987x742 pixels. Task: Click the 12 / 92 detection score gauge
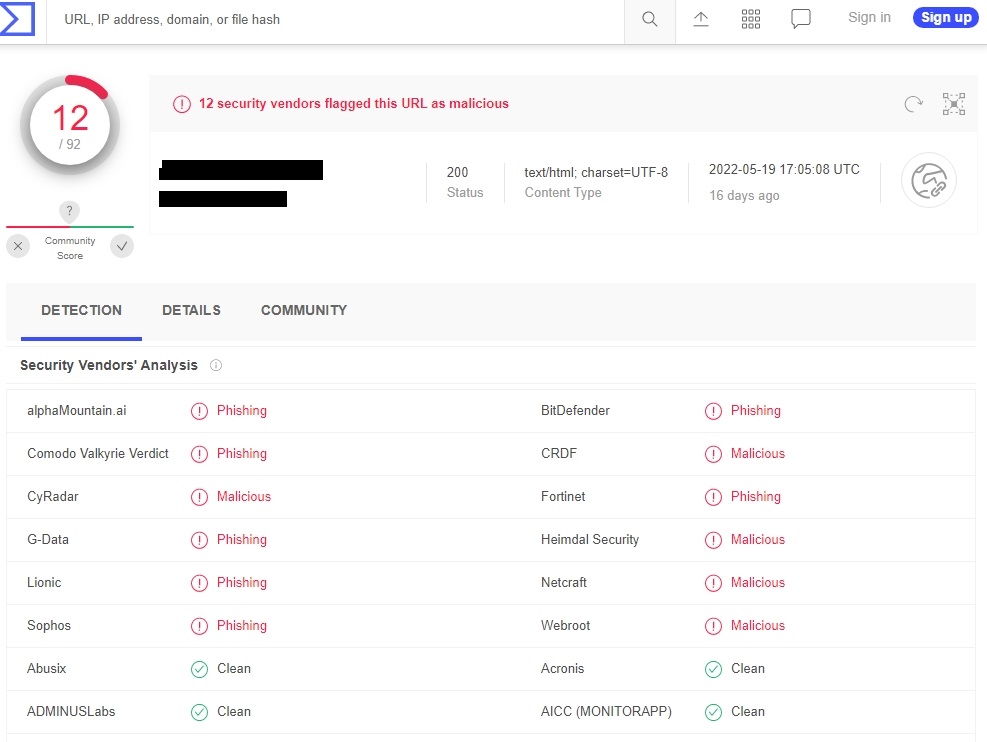click(70, 125)
